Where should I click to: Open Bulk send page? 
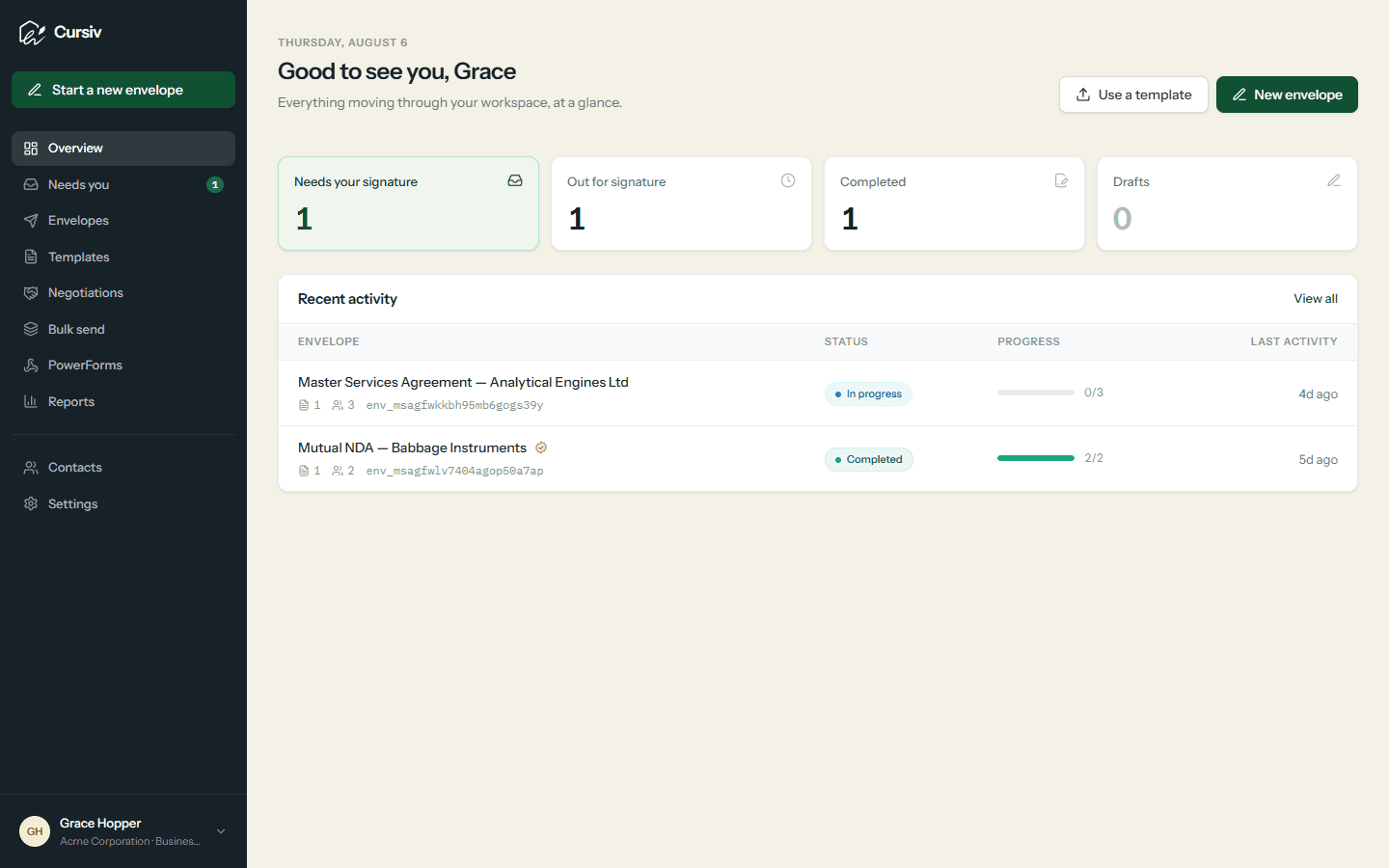[123, 329]
